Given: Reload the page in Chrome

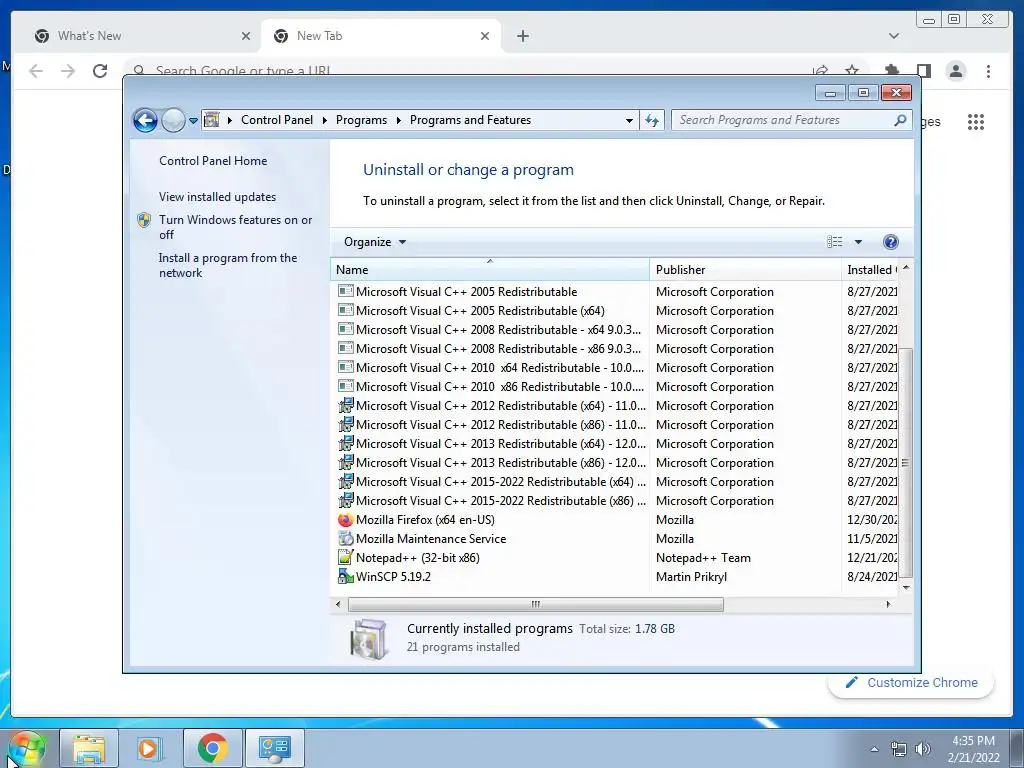Looking at the screenshot, I should coord(100,71).
